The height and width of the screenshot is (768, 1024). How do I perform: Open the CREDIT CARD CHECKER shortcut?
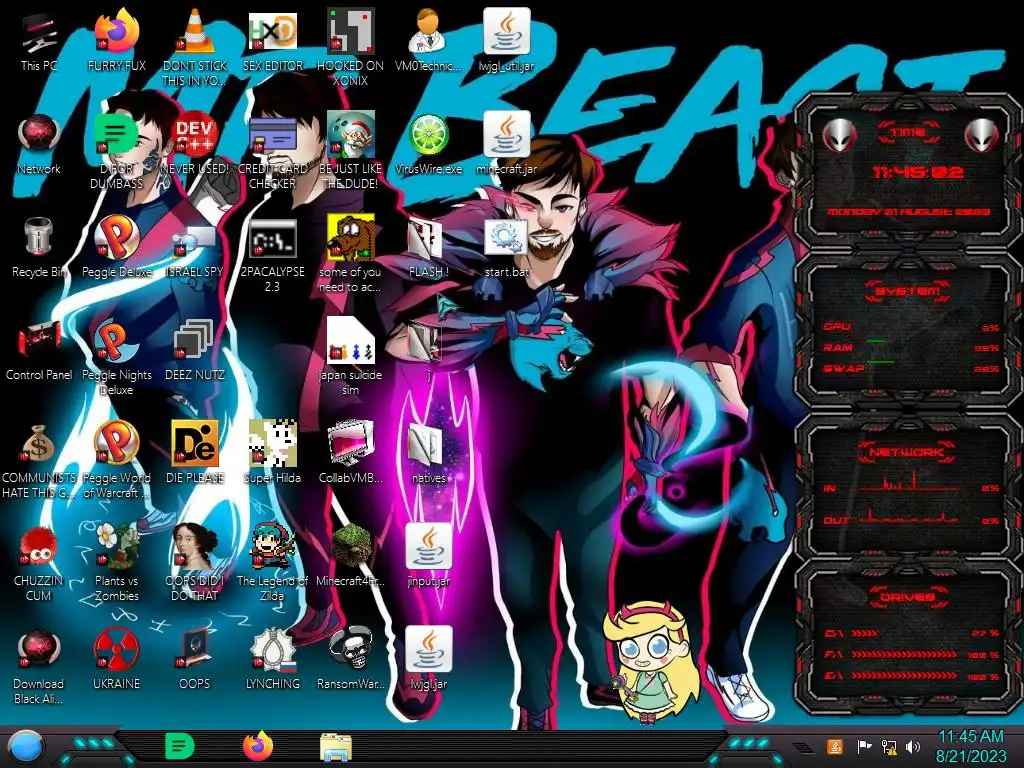272,135
